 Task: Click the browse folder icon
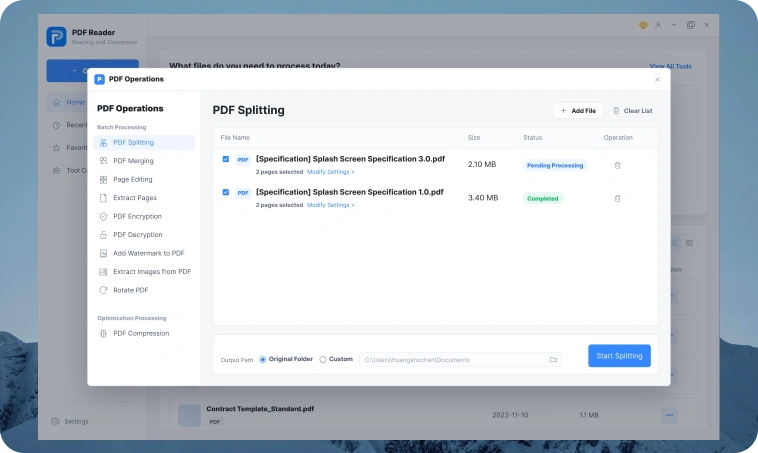pyautogui.click(x=553, y=360)
